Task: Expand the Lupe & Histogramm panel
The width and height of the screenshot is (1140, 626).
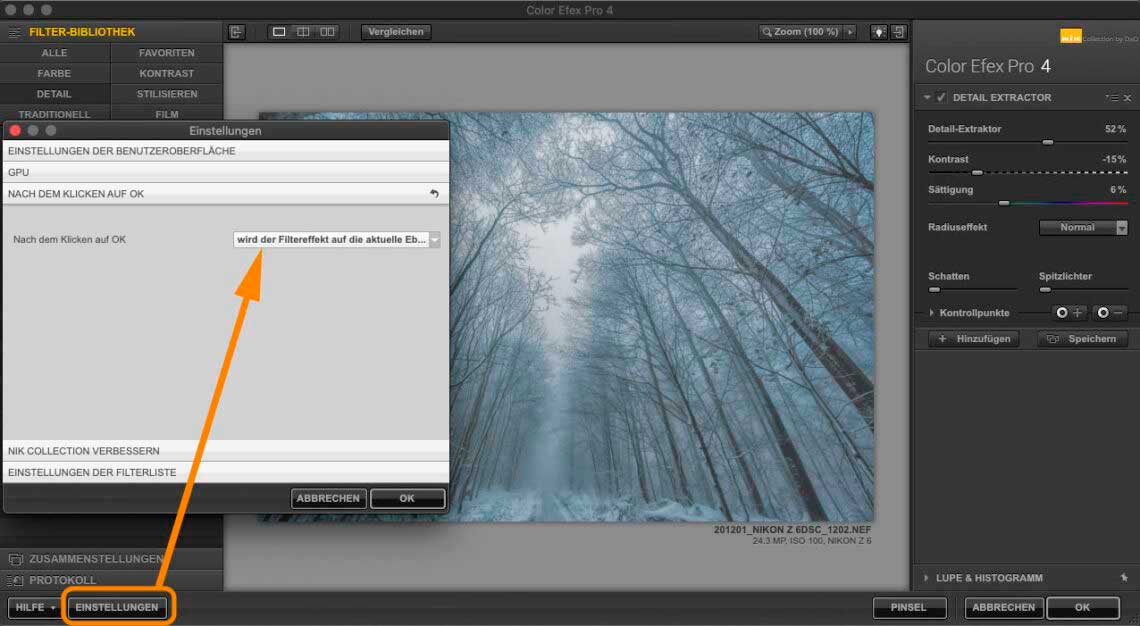Action: pyautogui.click(x=926, y=578)
